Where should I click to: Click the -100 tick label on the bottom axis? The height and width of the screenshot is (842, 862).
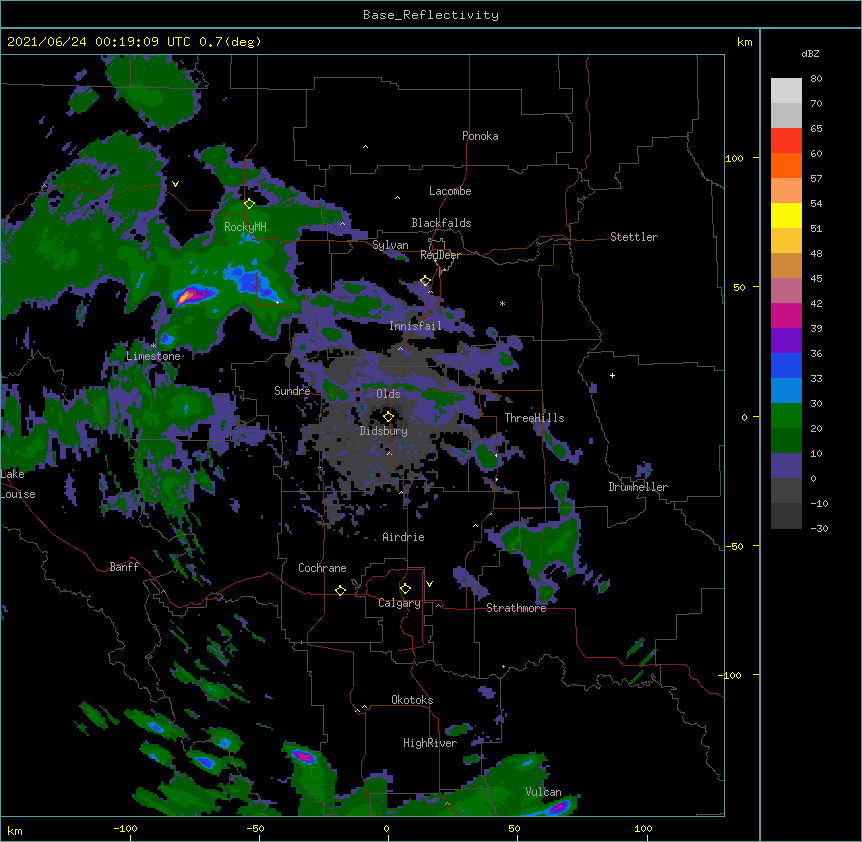[125, 828]
